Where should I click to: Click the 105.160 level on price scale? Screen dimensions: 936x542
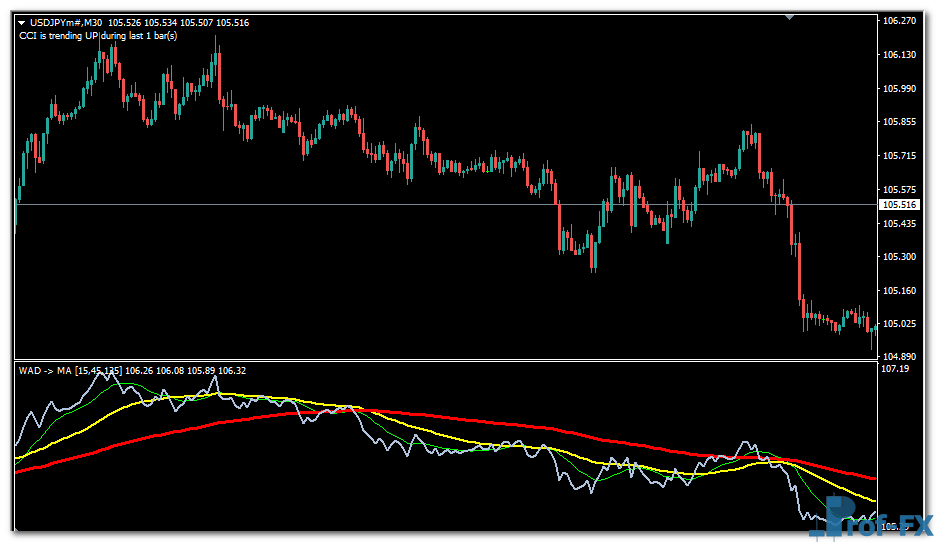[899, 291]
